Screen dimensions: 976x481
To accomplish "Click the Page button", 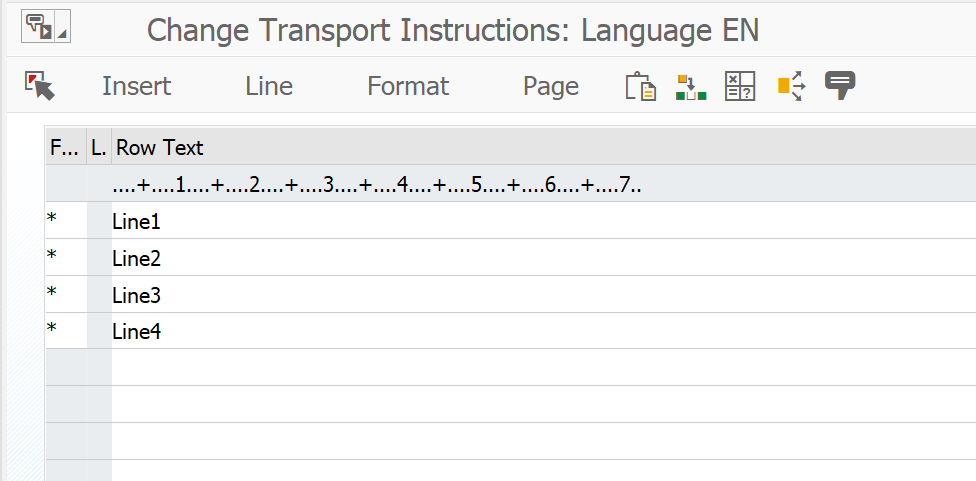I will tap(551, 86).
